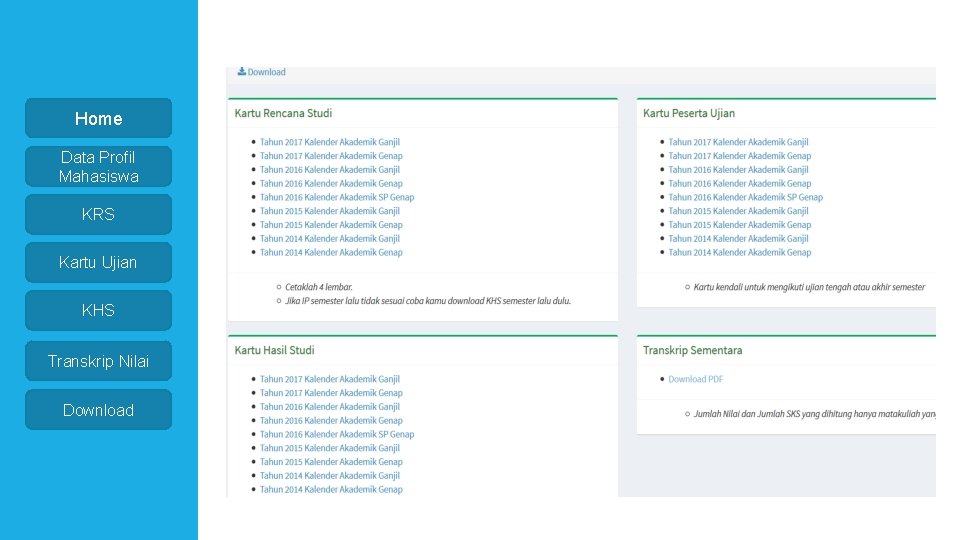The image size is (960, 540).
Task: Click Download PDF under Transkrip Sementara
Action: click(x=696, y=379)
